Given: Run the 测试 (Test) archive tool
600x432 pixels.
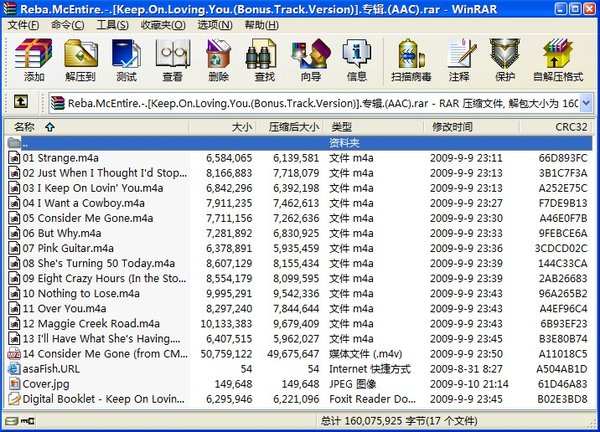Looking at the screenshot, I should pyautogui.click(x=126, y=60).
